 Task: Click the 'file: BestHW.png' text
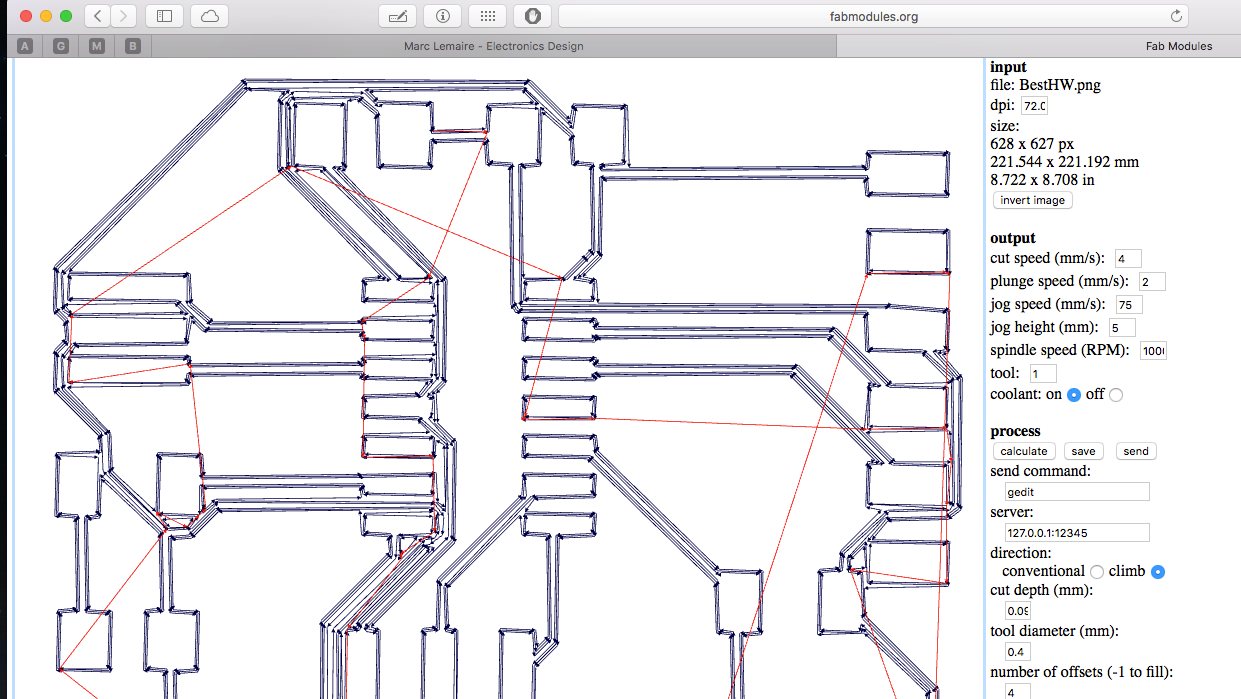coord(1045,86)
